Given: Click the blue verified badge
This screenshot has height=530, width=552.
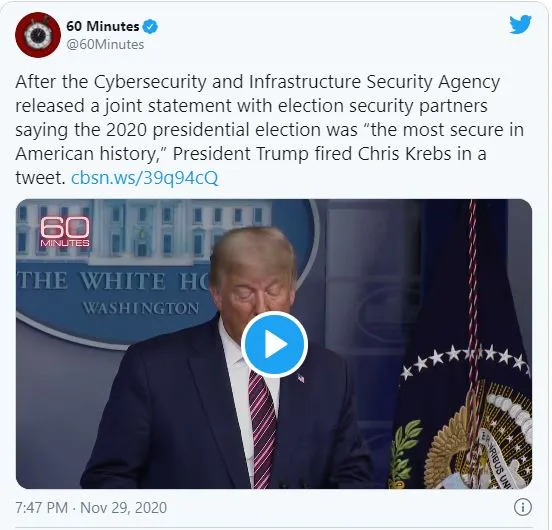Looking at the screenshot, I should (x=150, y=27).
